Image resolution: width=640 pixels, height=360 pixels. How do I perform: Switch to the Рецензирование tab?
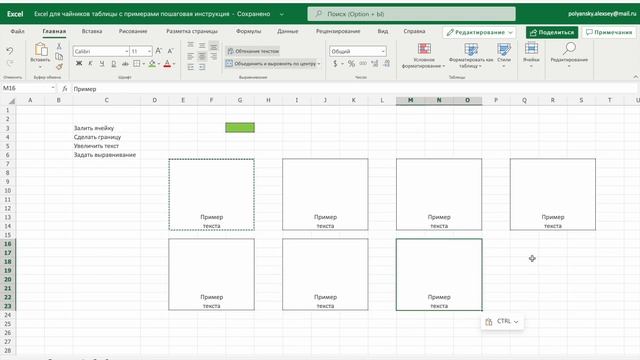click(x=338, y=31)
